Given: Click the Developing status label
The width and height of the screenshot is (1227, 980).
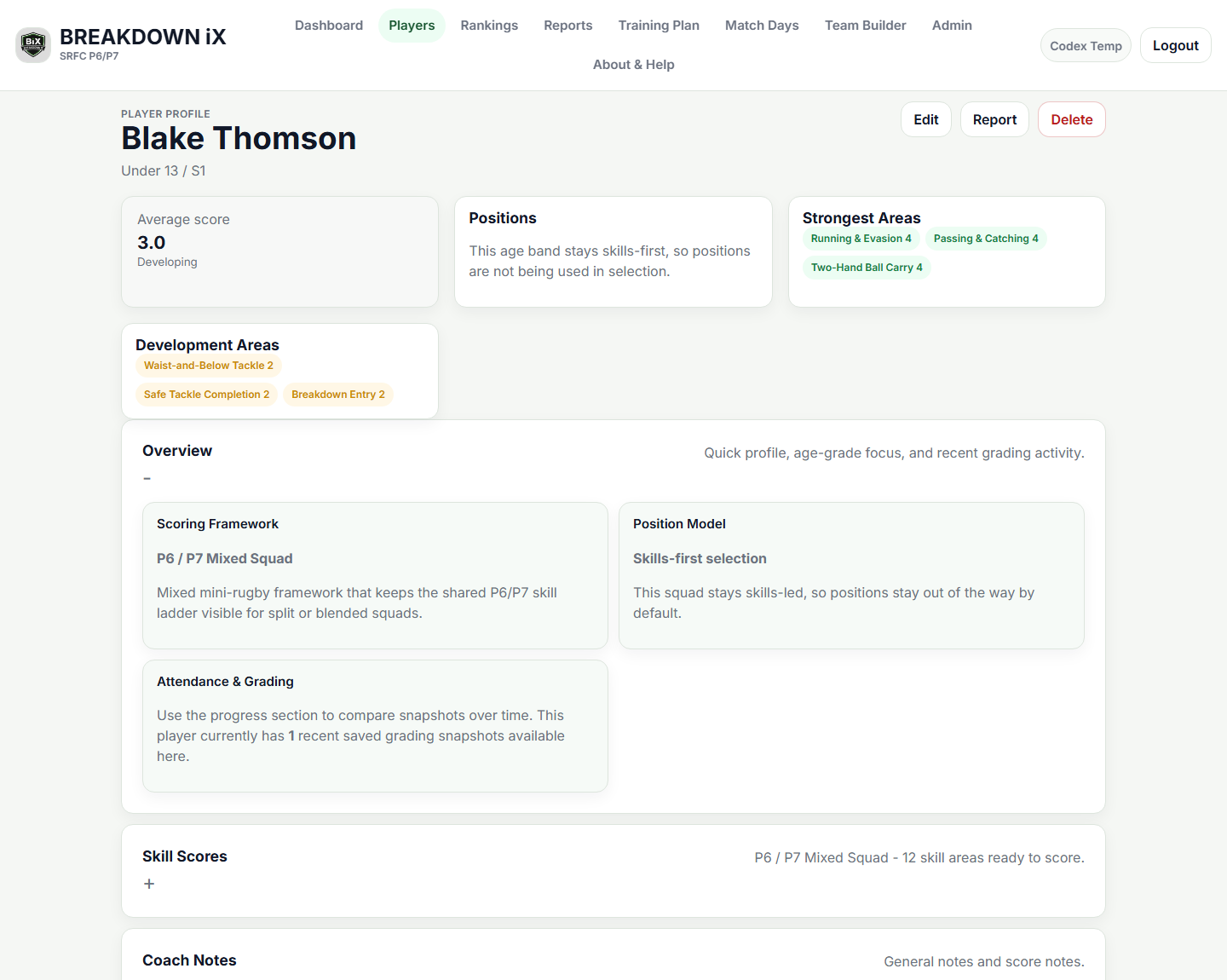Looking at the screenshot, I should pos(167,262).
